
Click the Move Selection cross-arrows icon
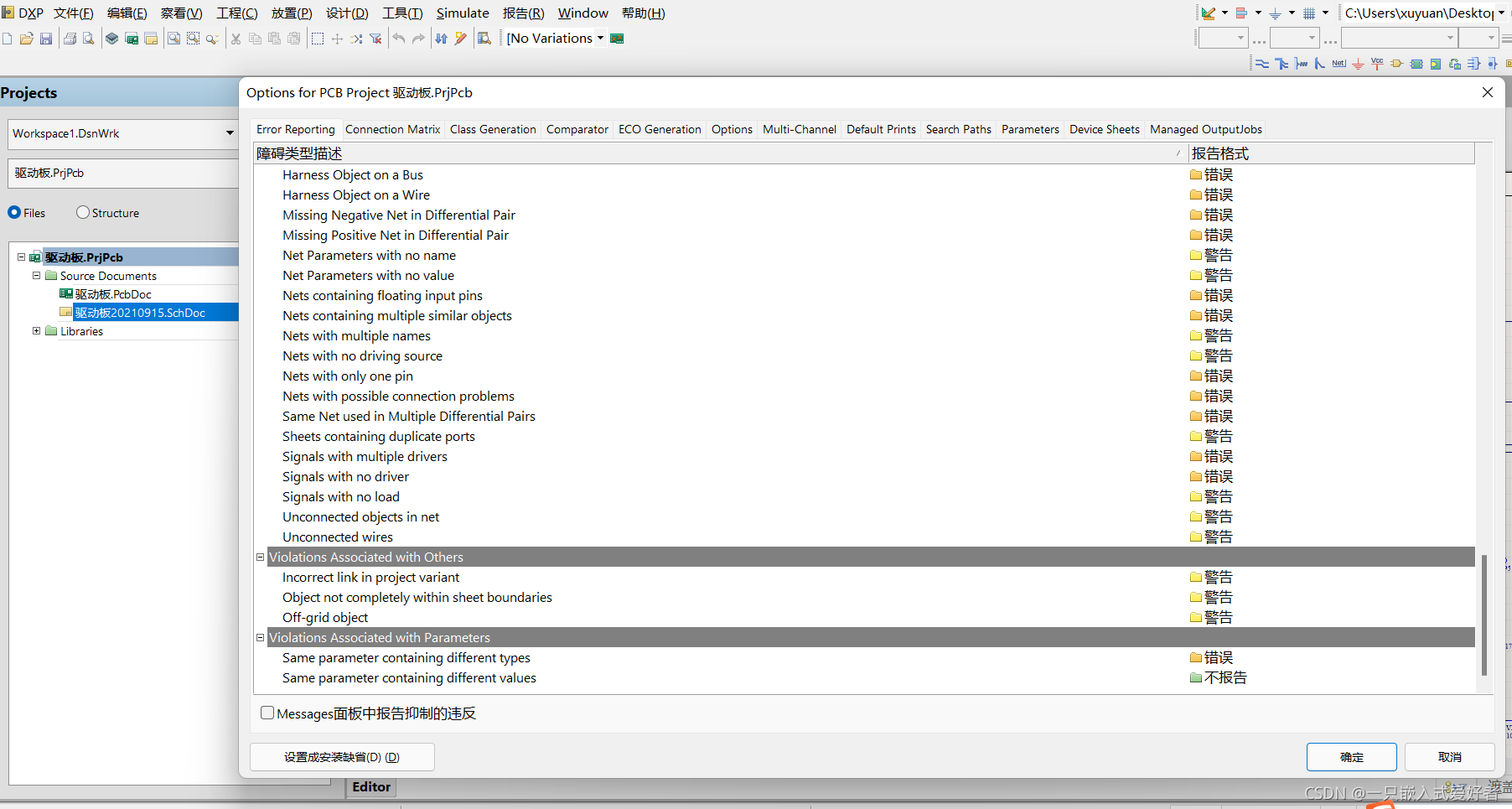[337, 39]
